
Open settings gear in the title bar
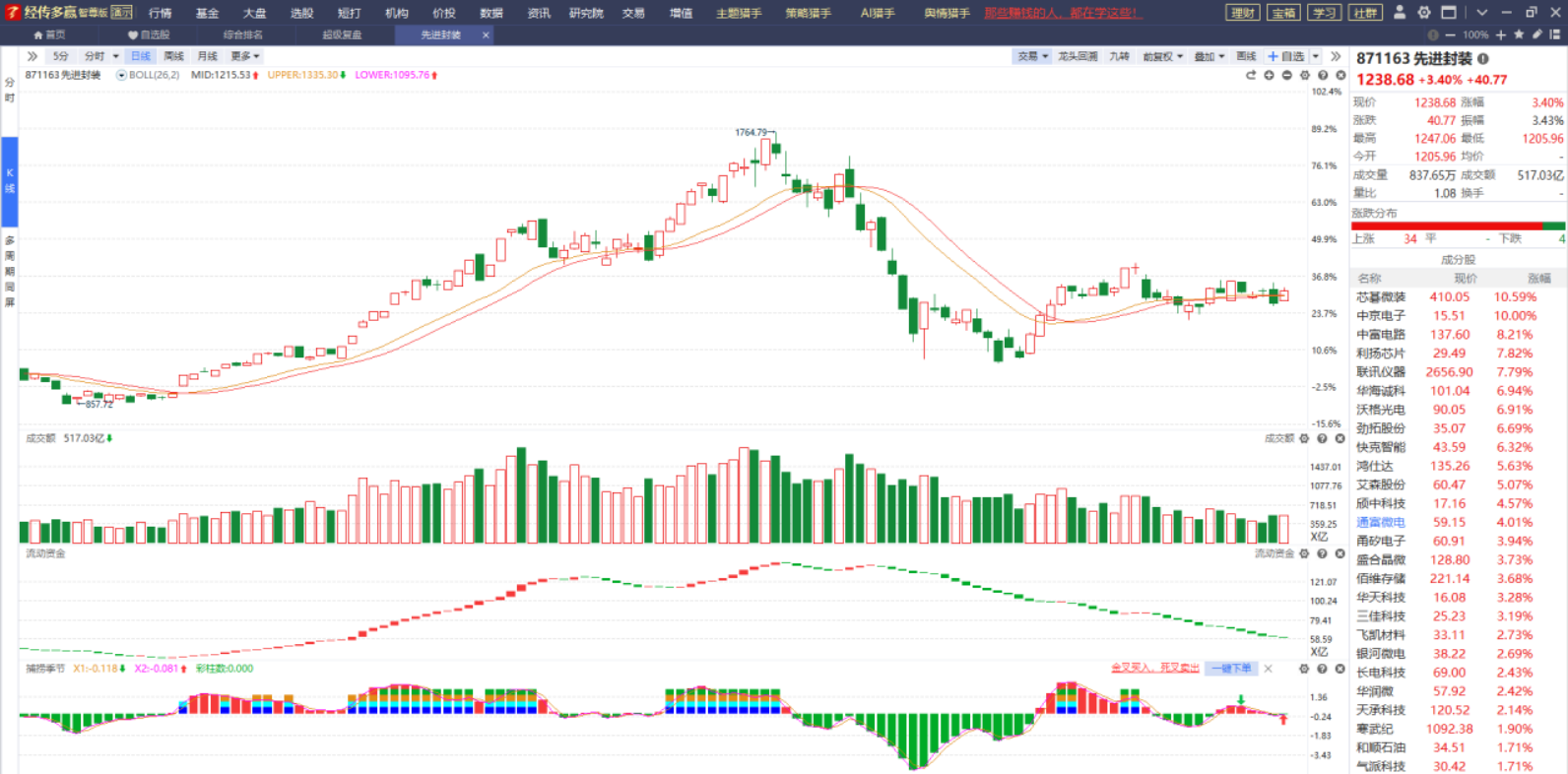pyautogui.click(x=1424, y=13)
